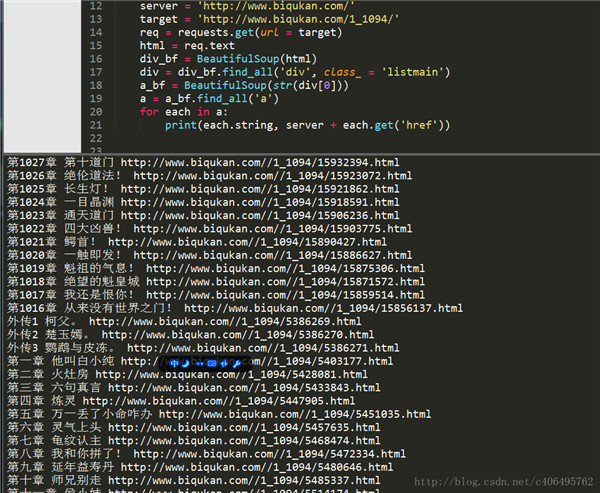Click output URL ending 15859514.html
The width and height of the screenshot is (600, 493).
pyautogui.click(x=285, y=295)
